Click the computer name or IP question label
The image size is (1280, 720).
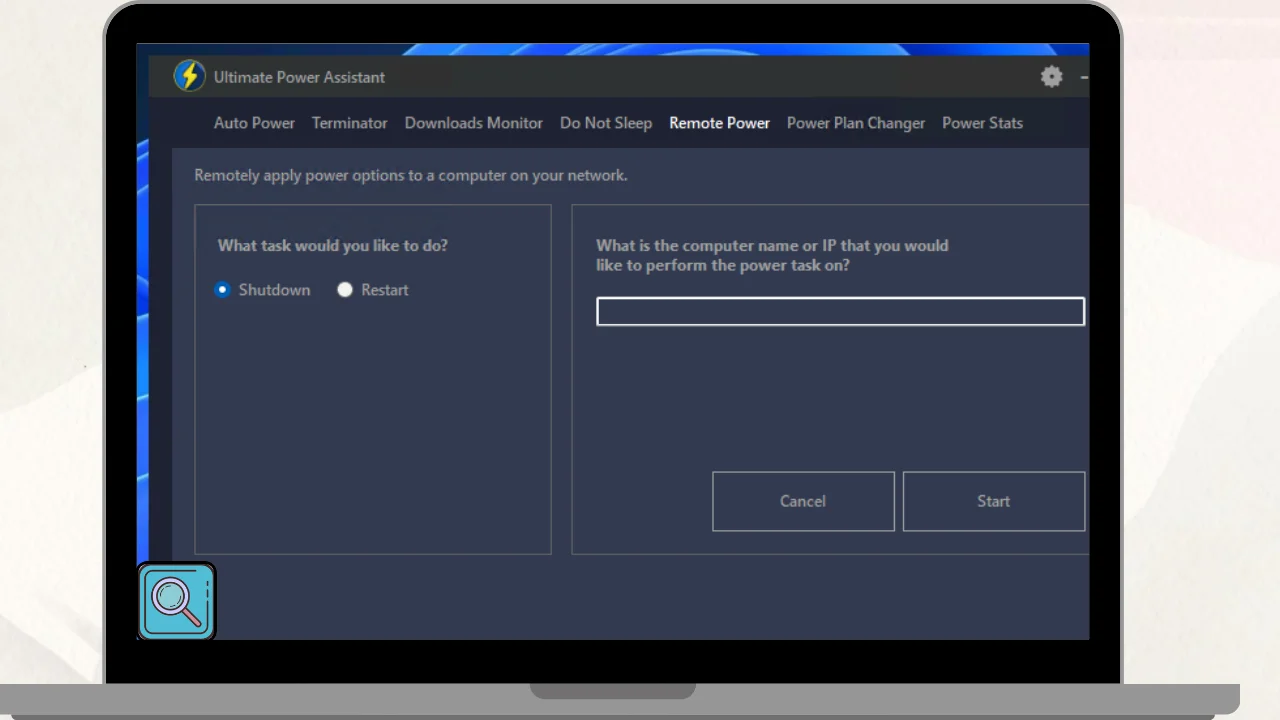click(x=771, y=255)
